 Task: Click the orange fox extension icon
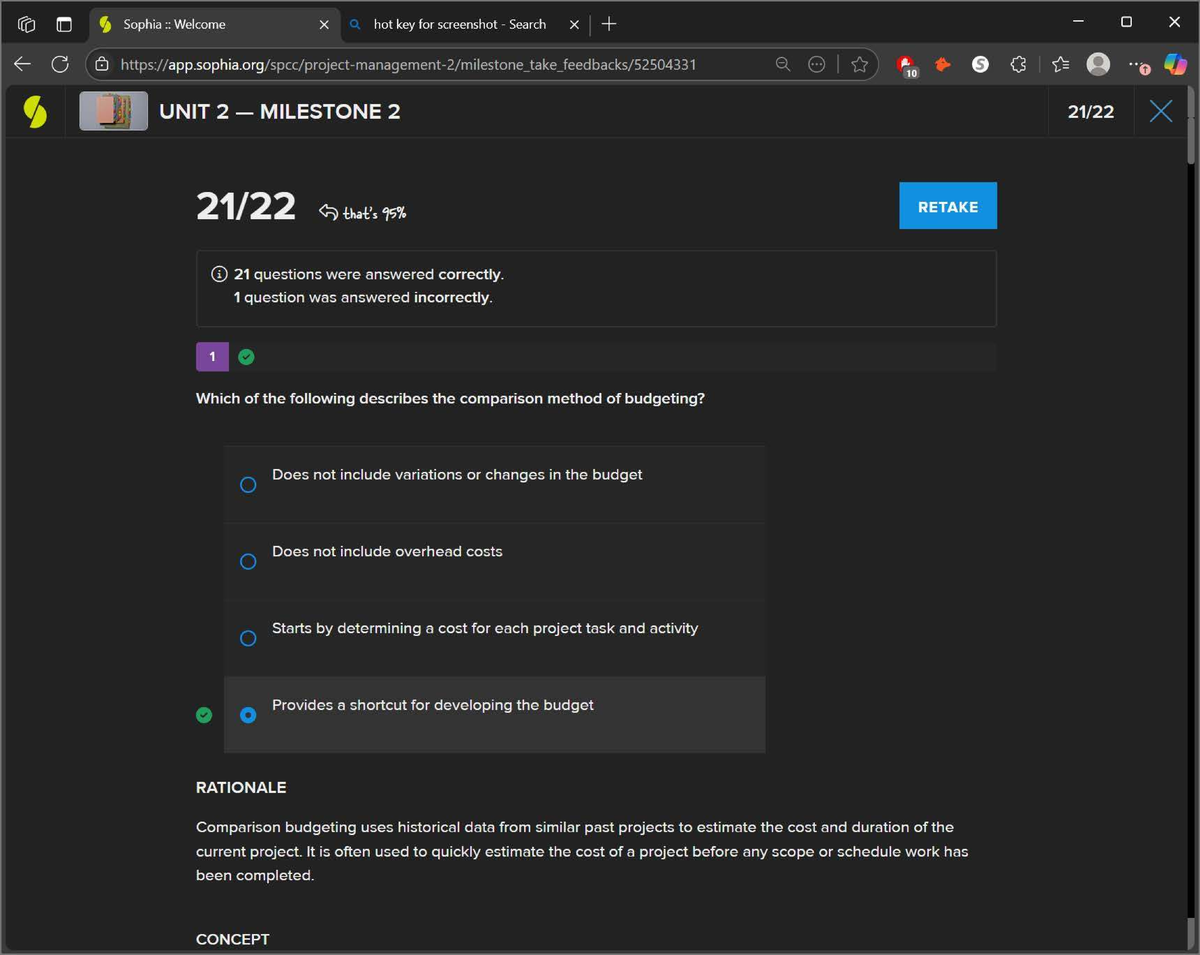pyautogui.click(x=942, y=64)
